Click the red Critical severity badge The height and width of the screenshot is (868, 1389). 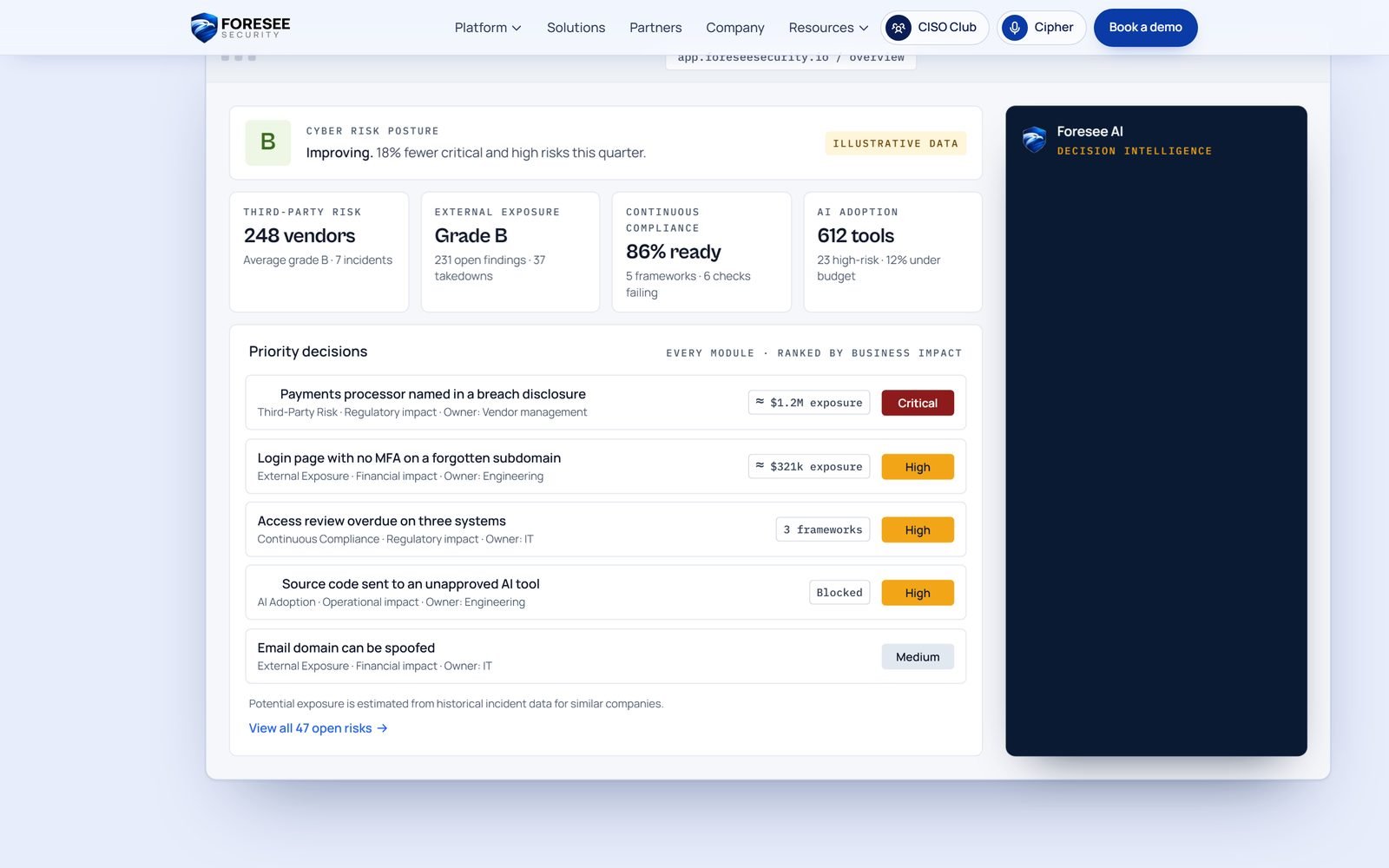click(x=918, y=403)
